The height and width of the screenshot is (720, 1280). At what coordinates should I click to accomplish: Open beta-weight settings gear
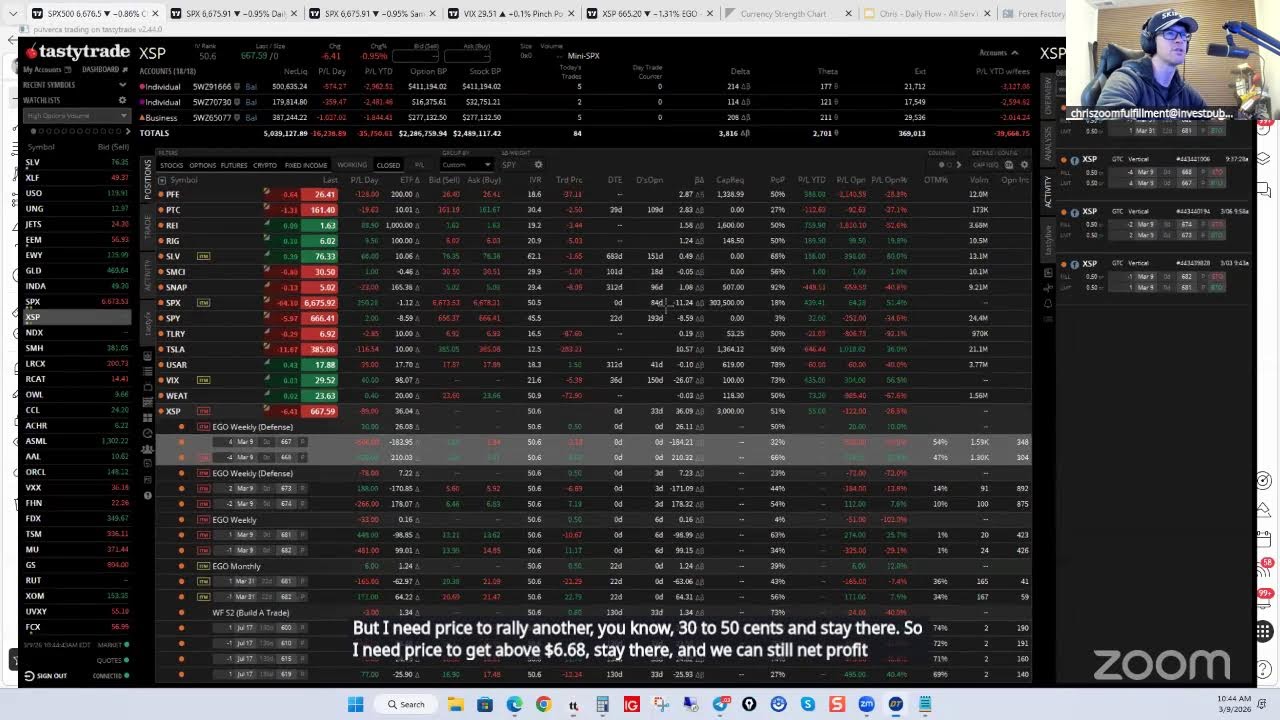click(538, 165)
